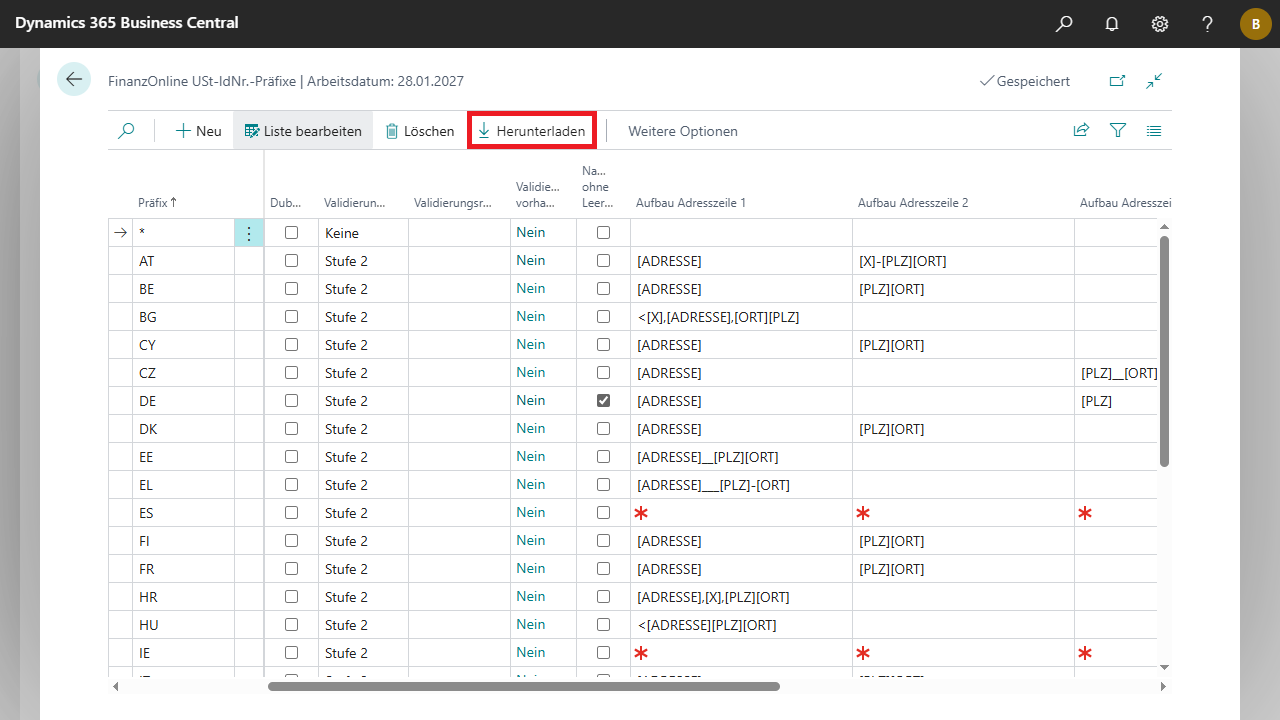This screenshot has width=1280, height=720.
Task: Uncheck name-without-spaces checkbox in DE row
Action: [603, 401]
